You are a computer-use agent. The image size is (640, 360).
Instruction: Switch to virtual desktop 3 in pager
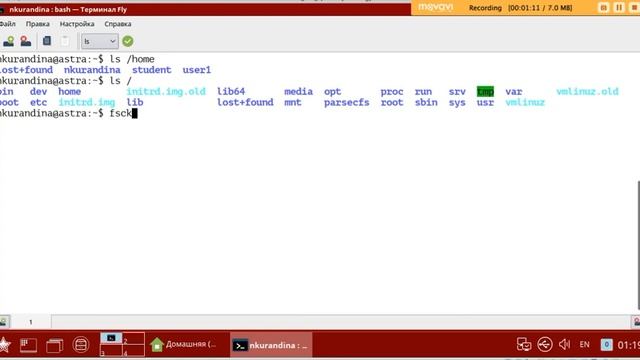click(111, 350)
